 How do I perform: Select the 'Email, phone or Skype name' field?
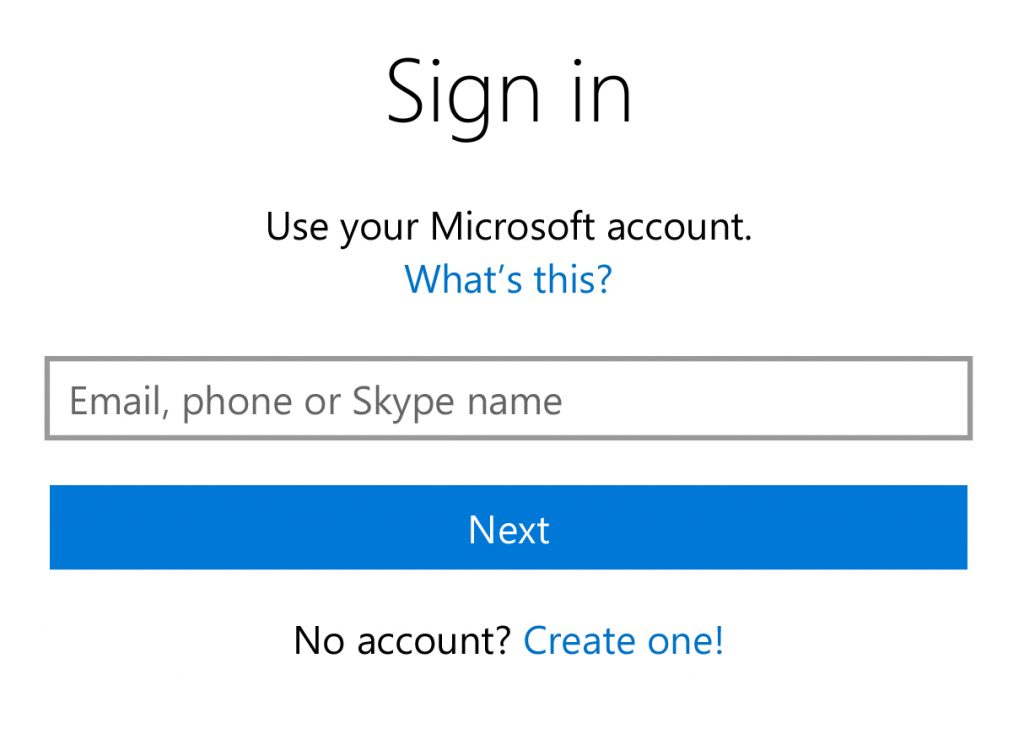pos(510,399)
